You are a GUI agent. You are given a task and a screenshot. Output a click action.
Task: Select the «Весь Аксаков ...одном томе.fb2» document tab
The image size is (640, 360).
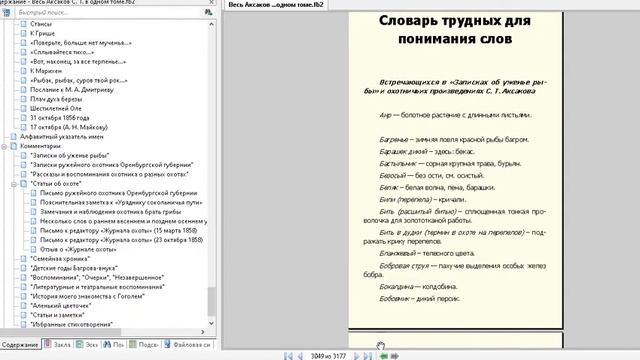(276, 5)
